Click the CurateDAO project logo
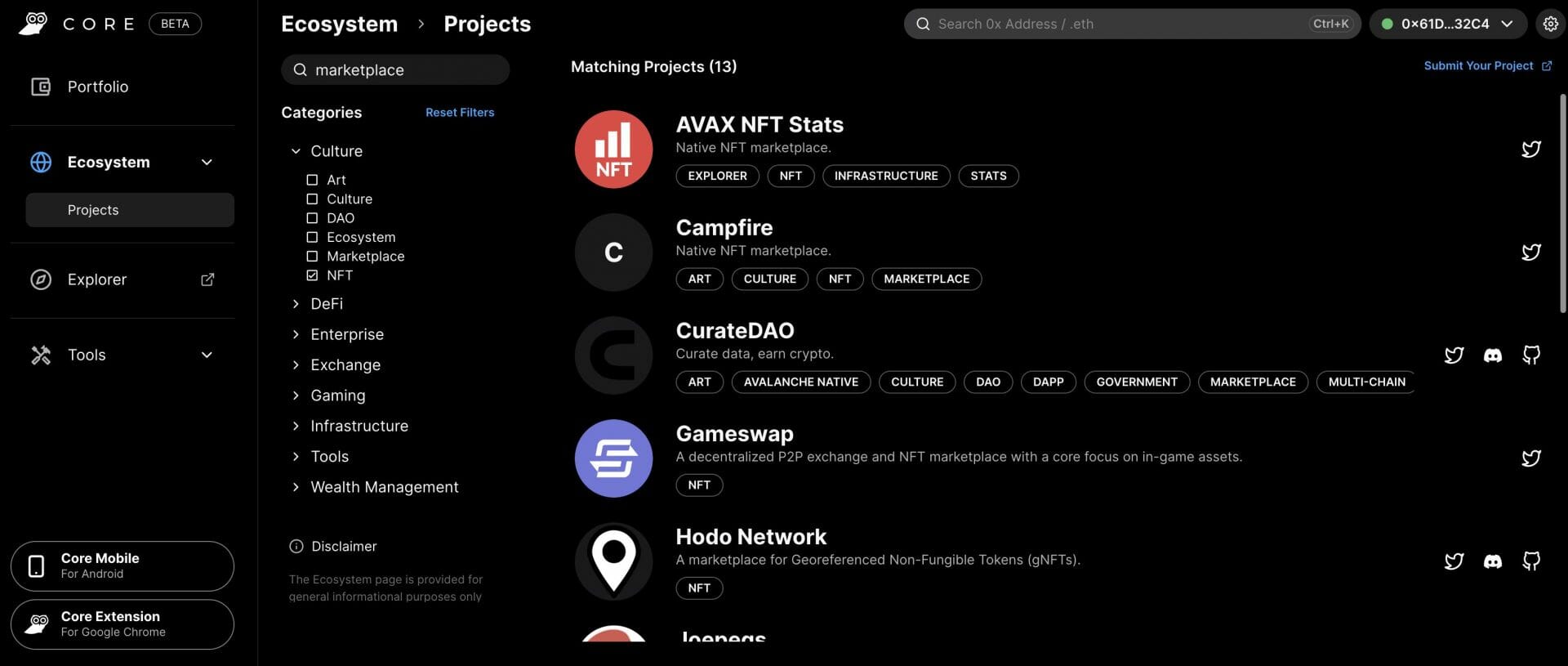Screen dimensions: 1568x666 tap(613, 355)
